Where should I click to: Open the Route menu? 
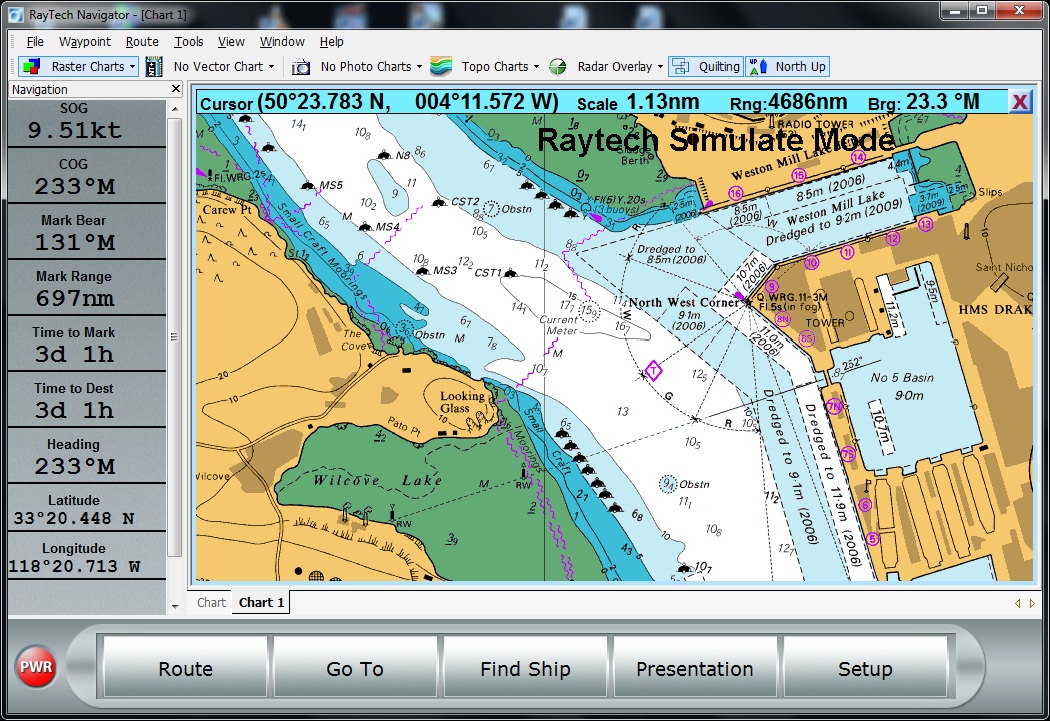tap(142, 42)
